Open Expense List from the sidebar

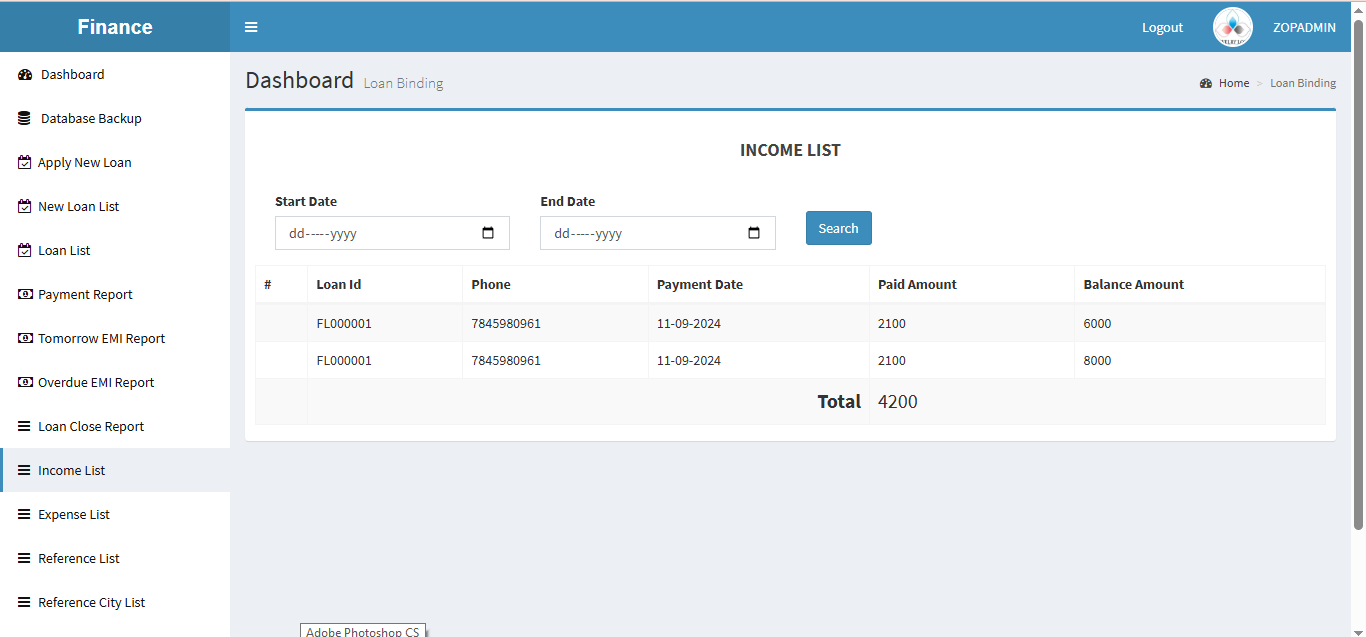74,515
